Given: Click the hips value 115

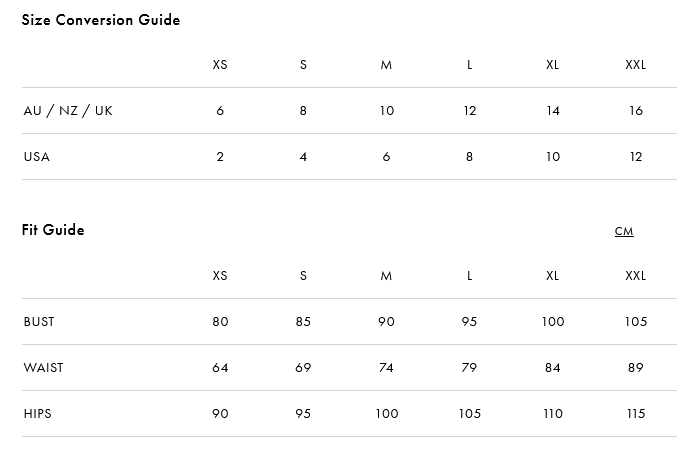Looking at the screenshot, I should tap(636, 413).
